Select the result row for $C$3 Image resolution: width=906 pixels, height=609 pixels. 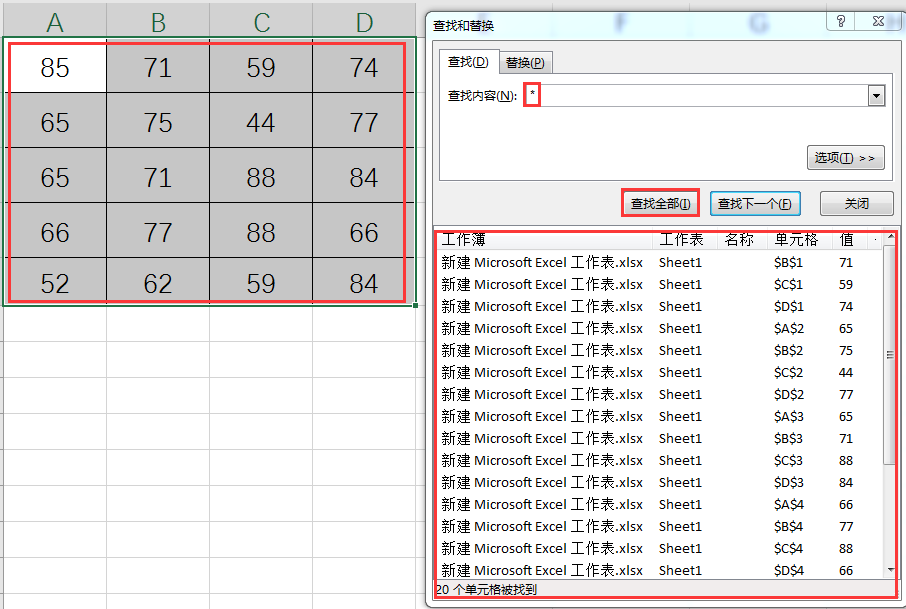[x=659, y=460]
